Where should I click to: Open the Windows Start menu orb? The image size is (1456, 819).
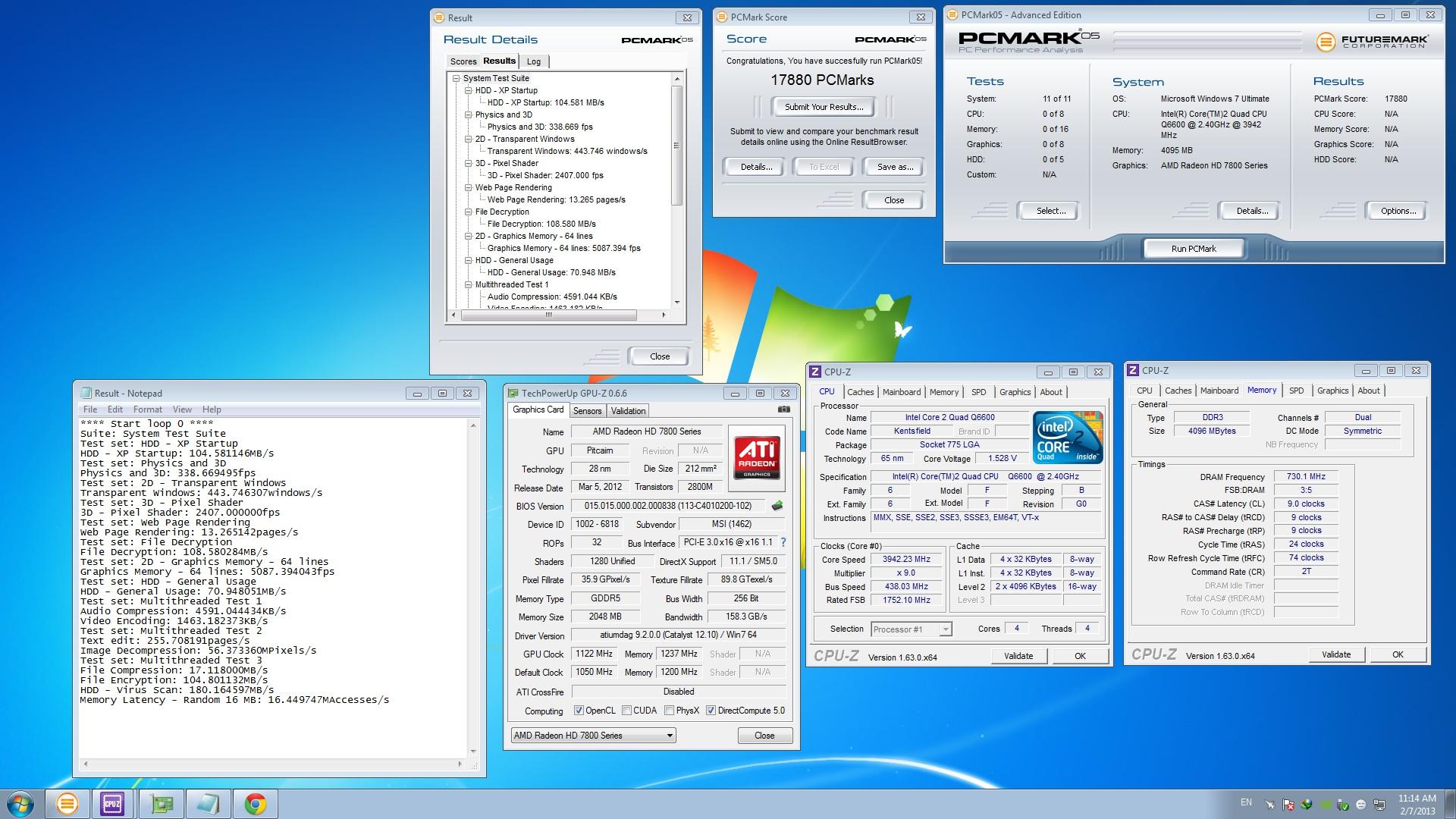[x=20, y=804]
